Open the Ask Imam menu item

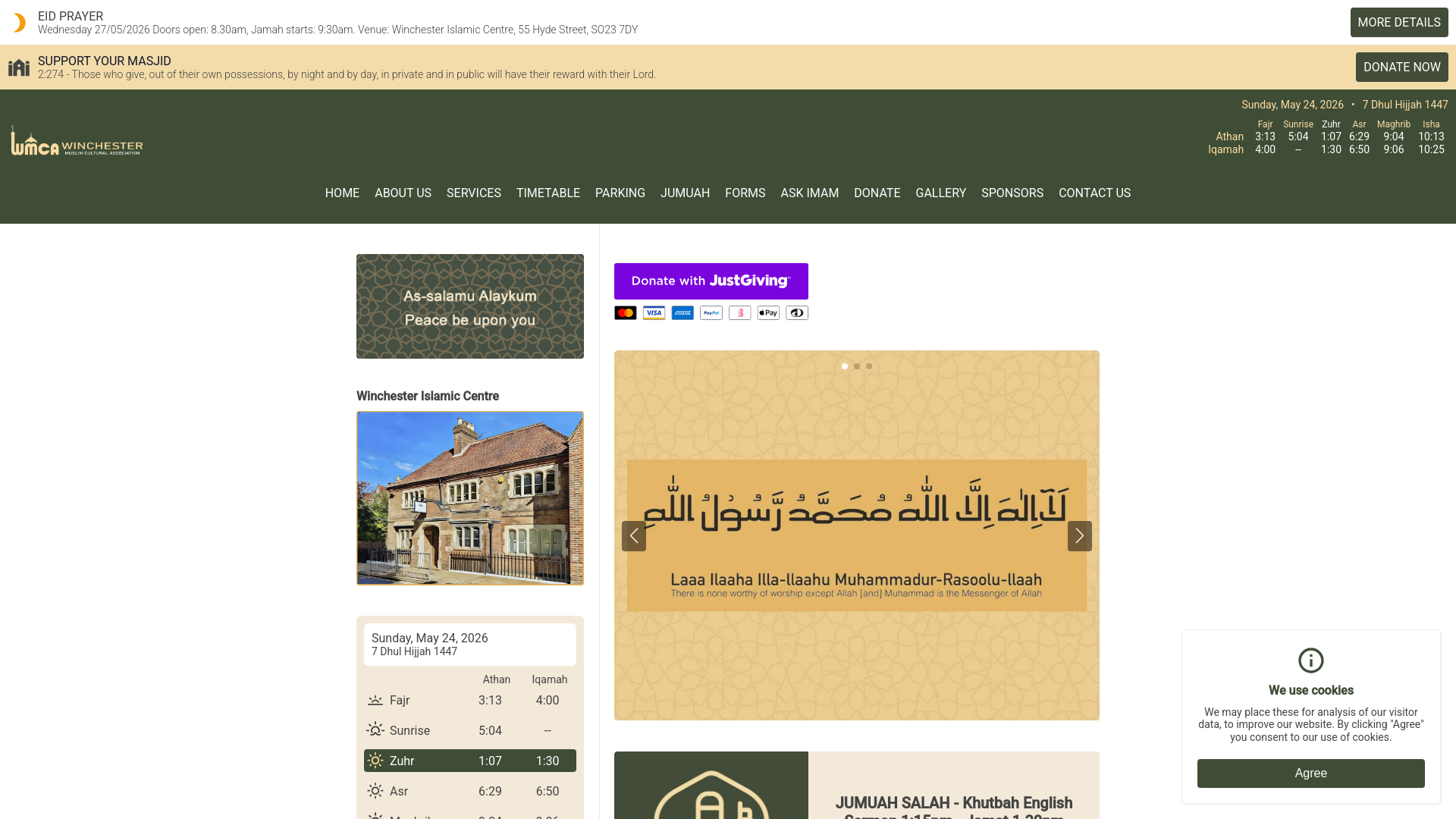coord(810,193)
